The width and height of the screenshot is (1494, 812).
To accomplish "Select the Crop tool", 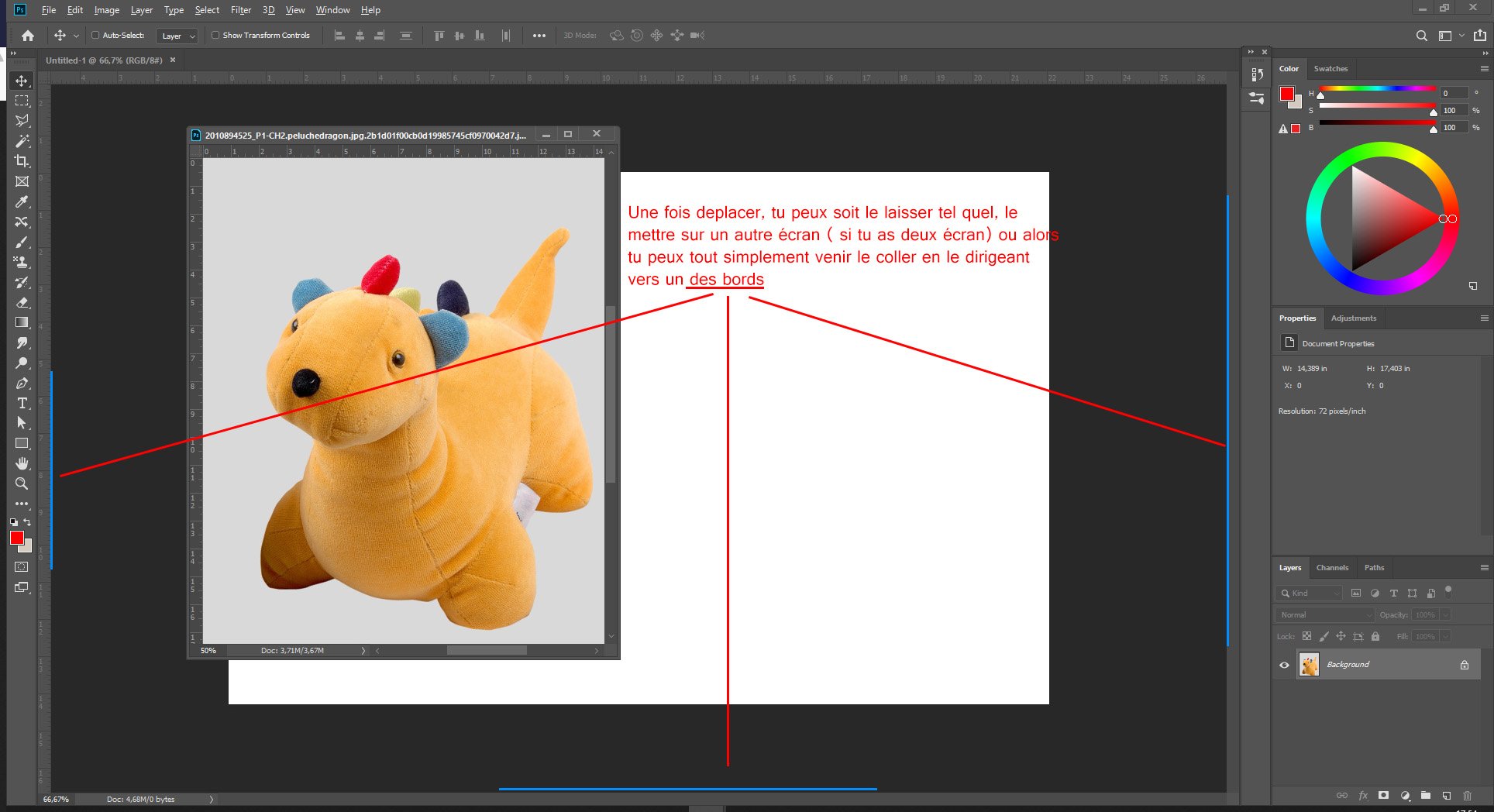I will pos(22,161).
